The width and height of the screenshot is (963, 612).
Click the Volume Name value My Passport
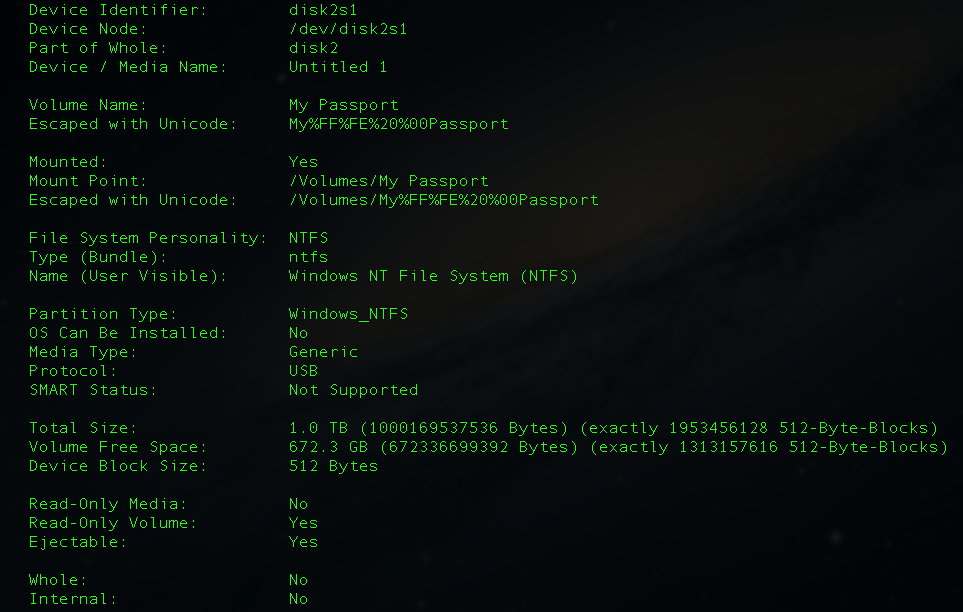pos(343,105)
